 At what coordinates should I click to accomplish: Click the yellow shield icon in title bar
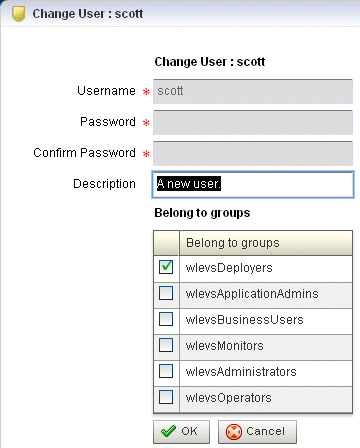(x=19, y=14)
